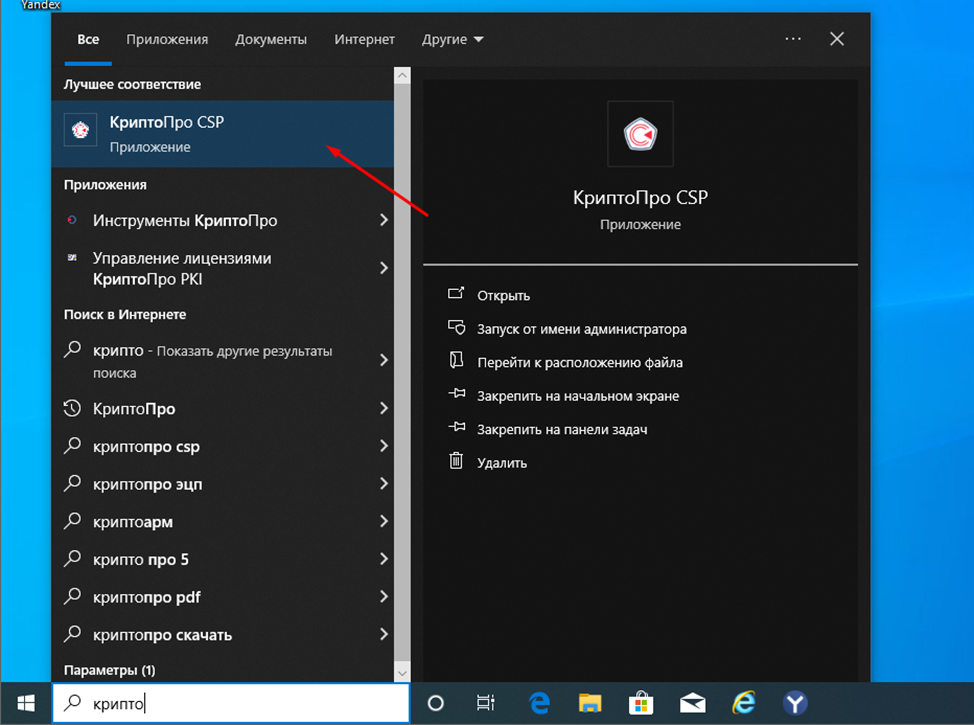Expand the криптопро скачать suggestion chevron
974x725 pixels.
pos(384,634)
